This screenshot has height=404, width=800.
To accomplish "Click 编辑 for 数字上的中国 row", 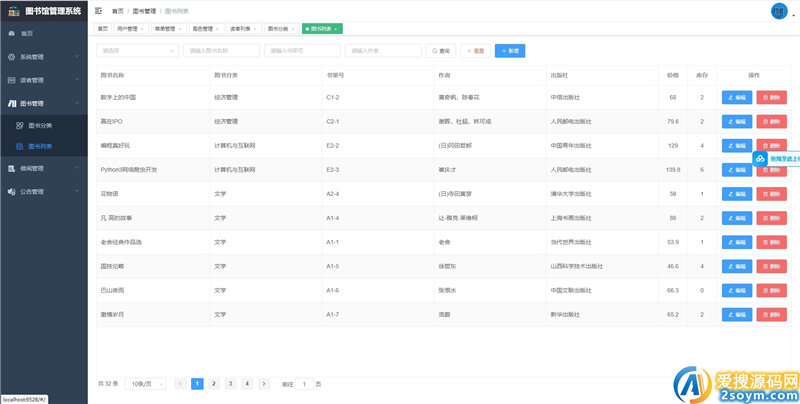I will [x=736, y=97].
